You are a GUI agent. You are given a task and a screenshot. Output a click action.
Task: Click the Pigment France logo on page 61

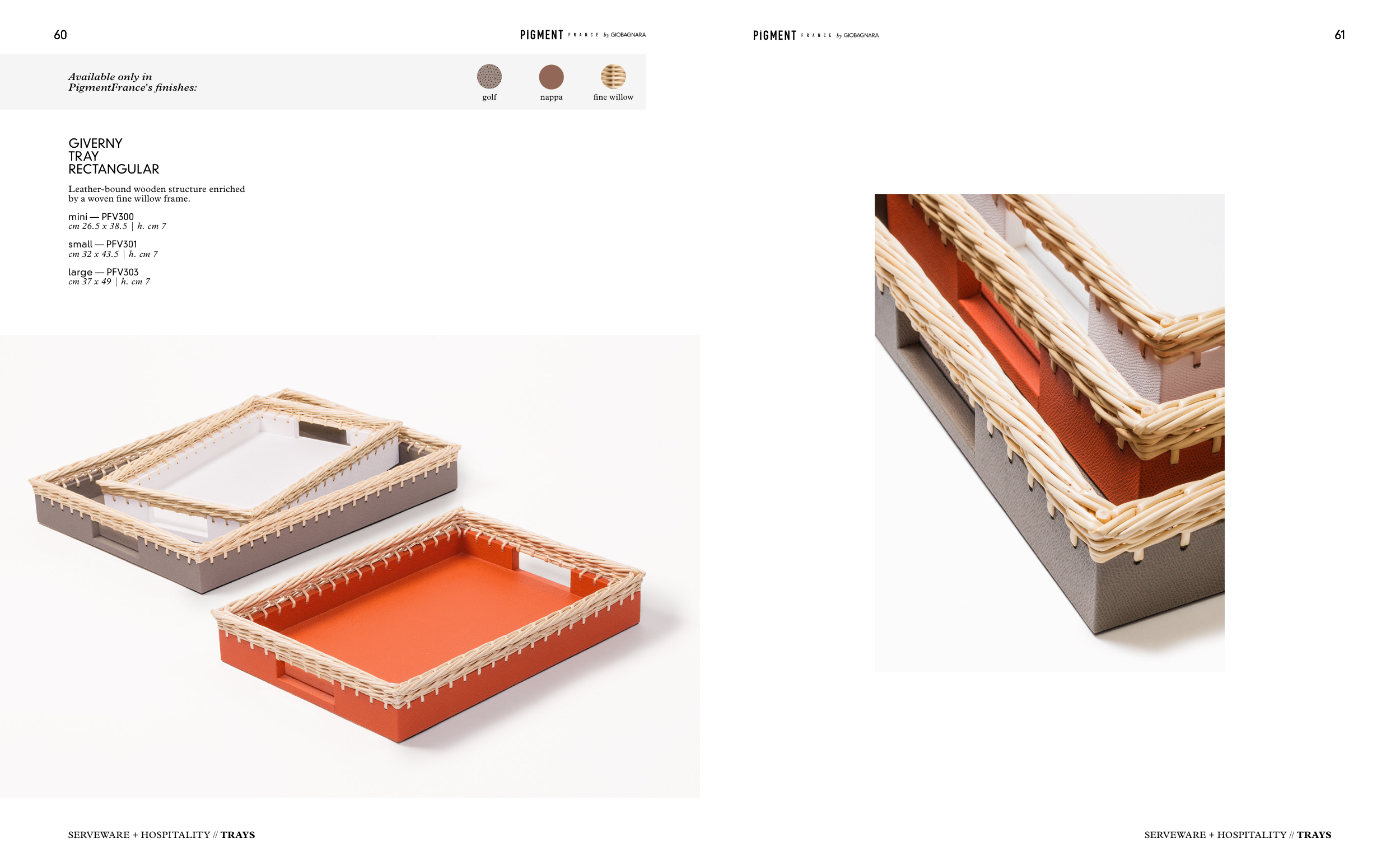tap(816, 35)
